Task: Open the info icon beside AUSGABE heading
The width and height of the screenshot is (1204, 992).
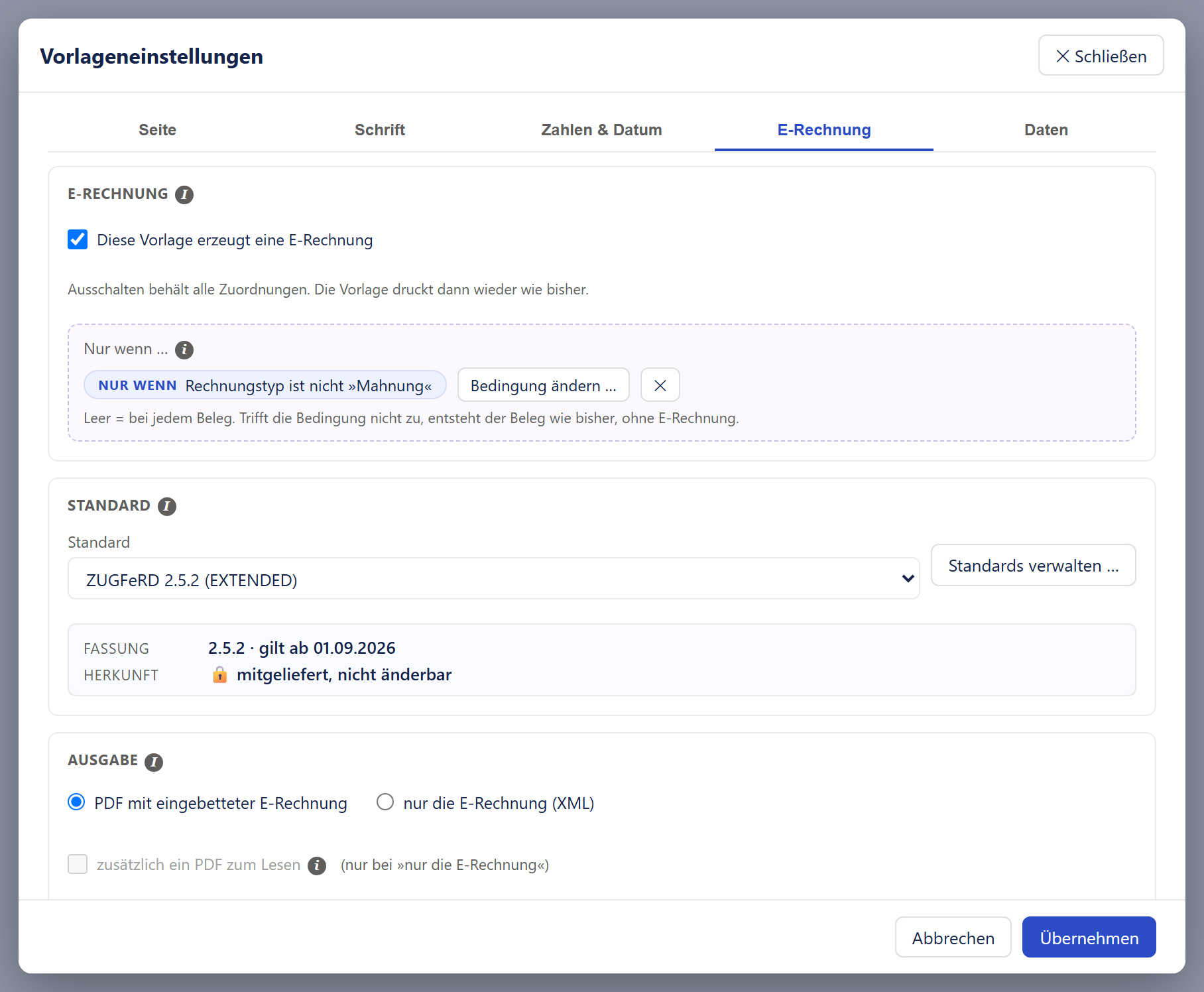Action: 154,762
